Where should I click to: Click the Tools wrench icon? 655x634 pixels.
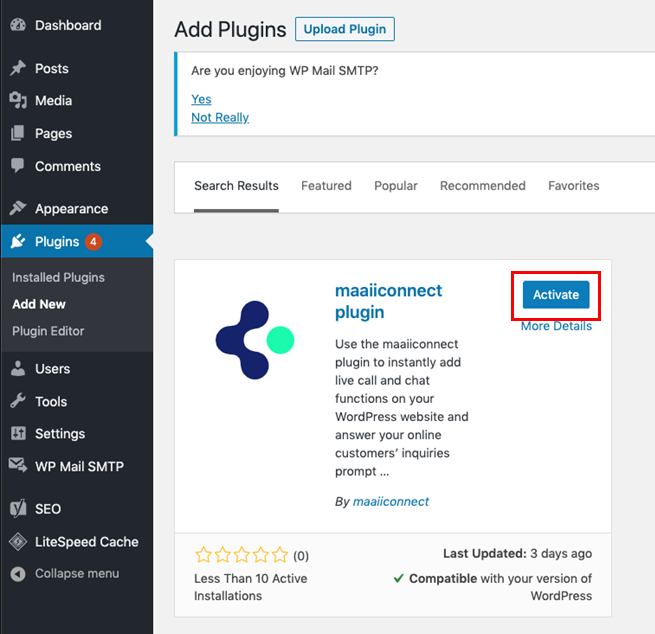pyautogui.click(x=18, y=401)
